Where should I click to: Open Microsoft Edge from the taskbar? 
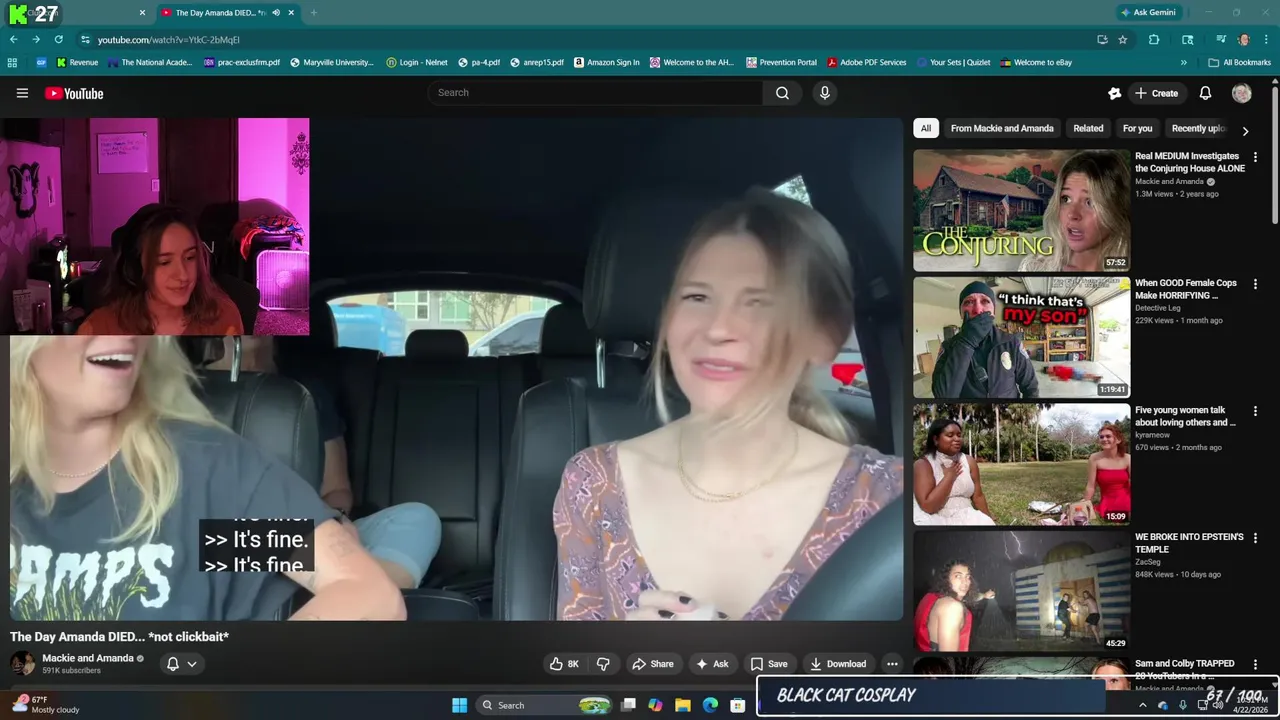pyautogui.click(x=710, y=705)
